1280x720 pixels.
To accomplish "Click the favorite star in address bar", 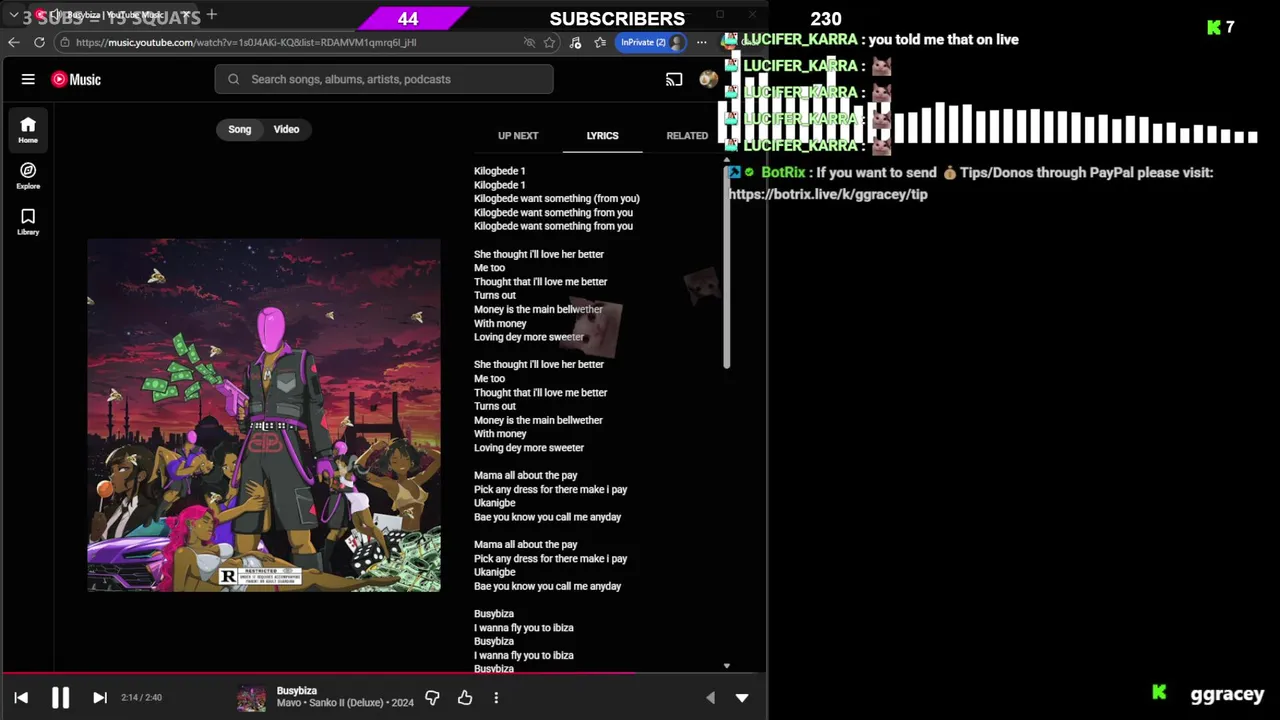I will 549,42.
